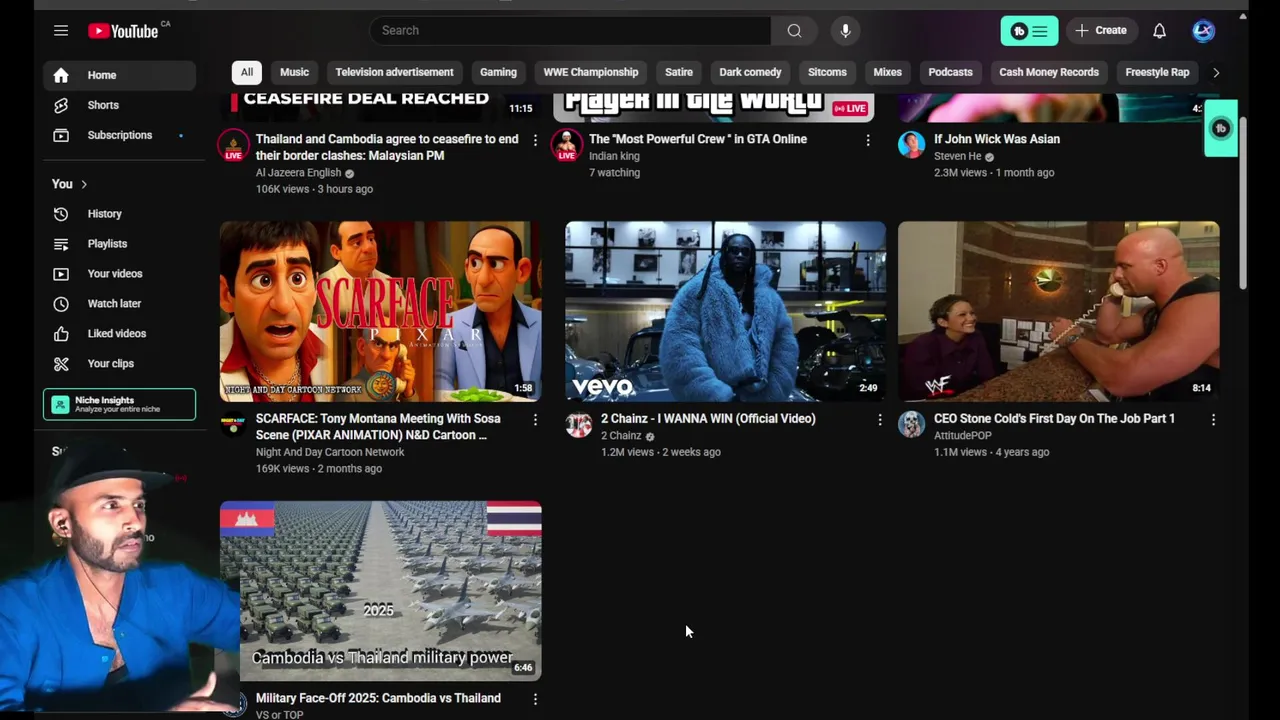Select the Music filter chip
This screenshot has width=1280, height=720.
point(294,72)
